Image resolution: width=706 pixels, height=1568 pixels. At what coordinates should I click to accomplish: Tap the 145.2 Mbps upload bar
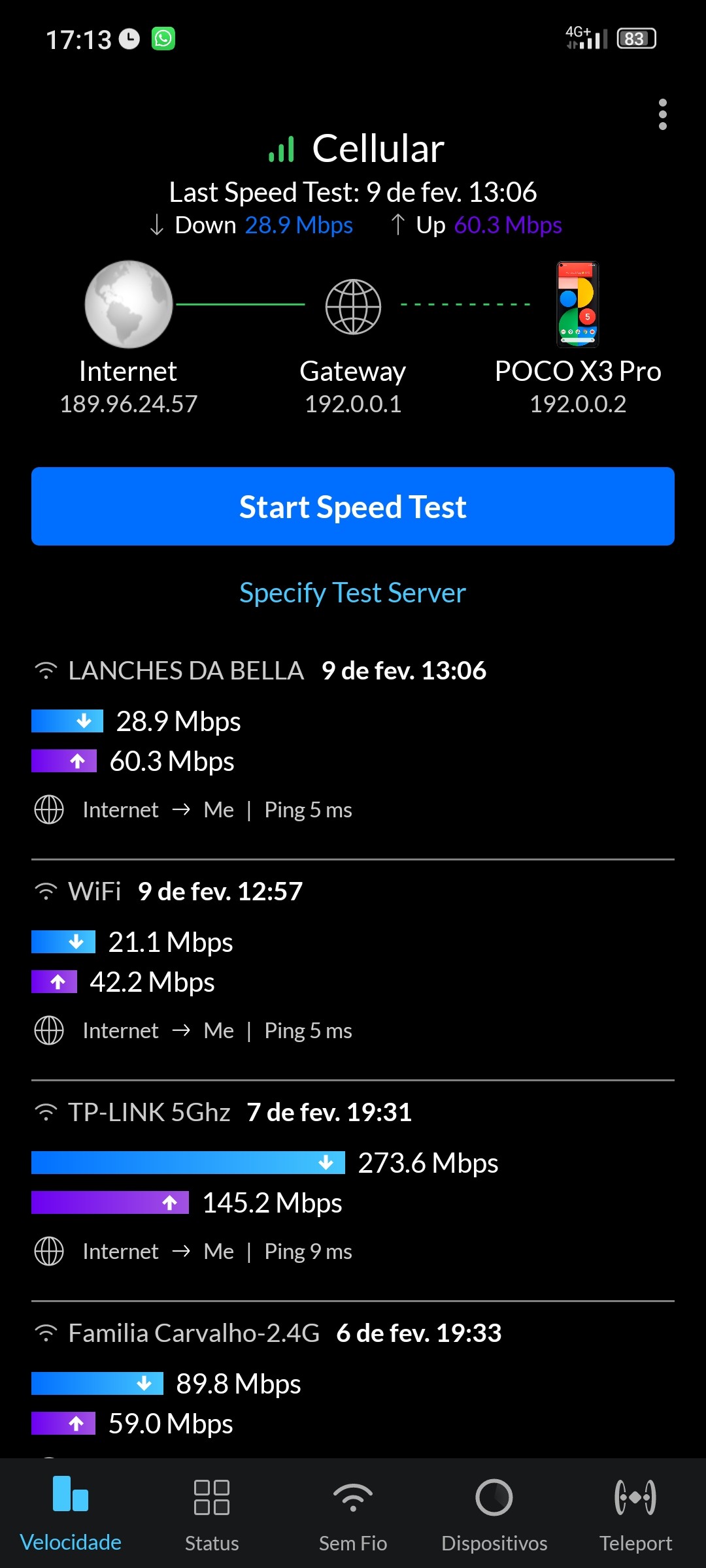pyautogui.click(x=110, y=1203)
